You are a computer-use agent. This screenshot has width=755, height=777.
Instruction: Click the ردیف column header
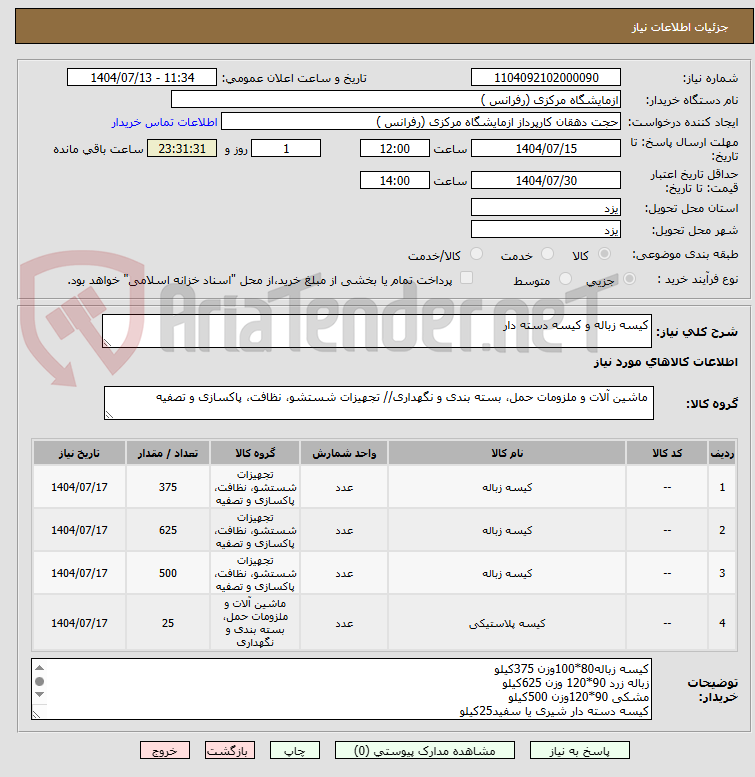pos(722,453)
